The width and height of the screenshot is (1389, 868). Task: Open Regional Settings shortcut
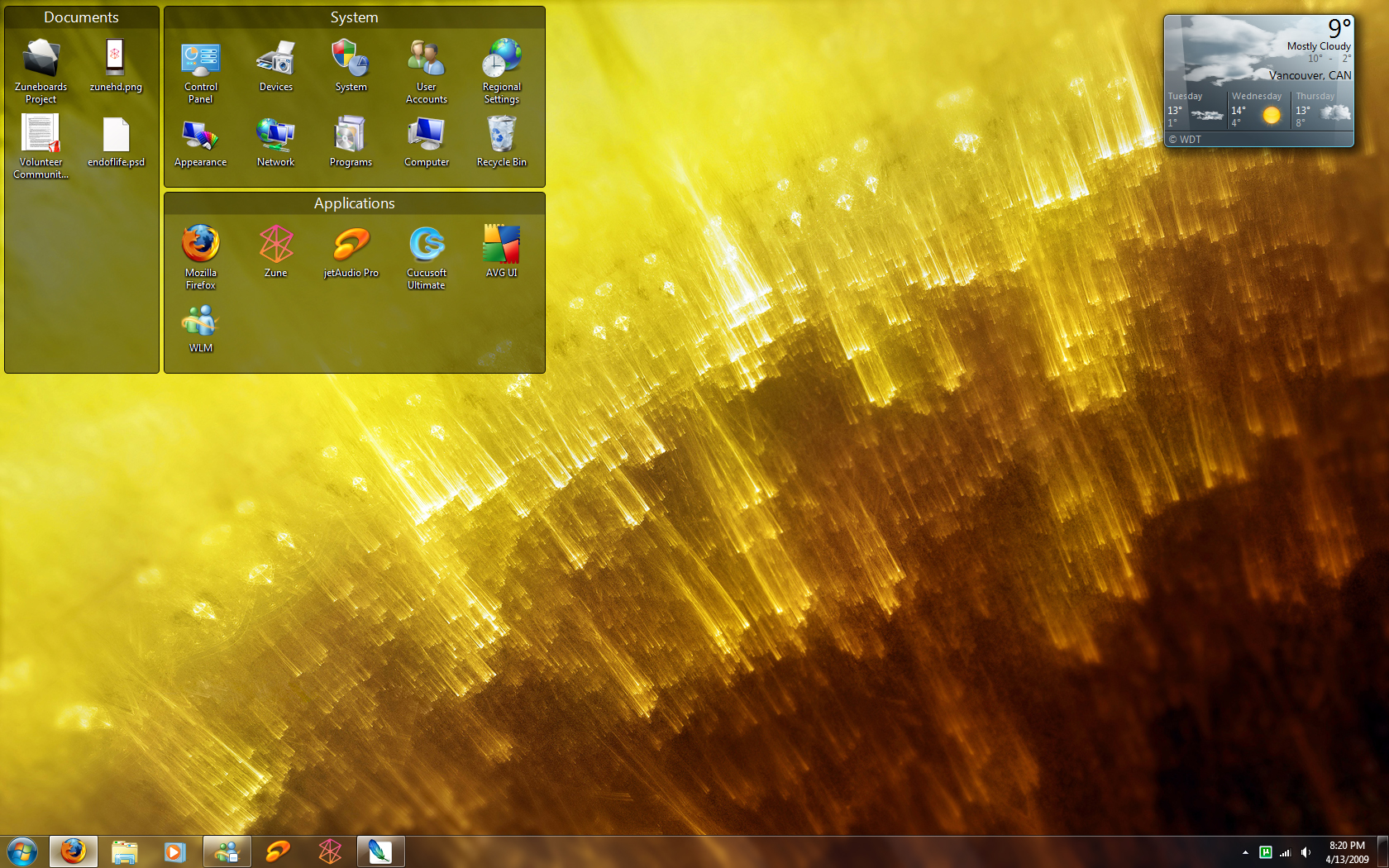coord(502,72)
